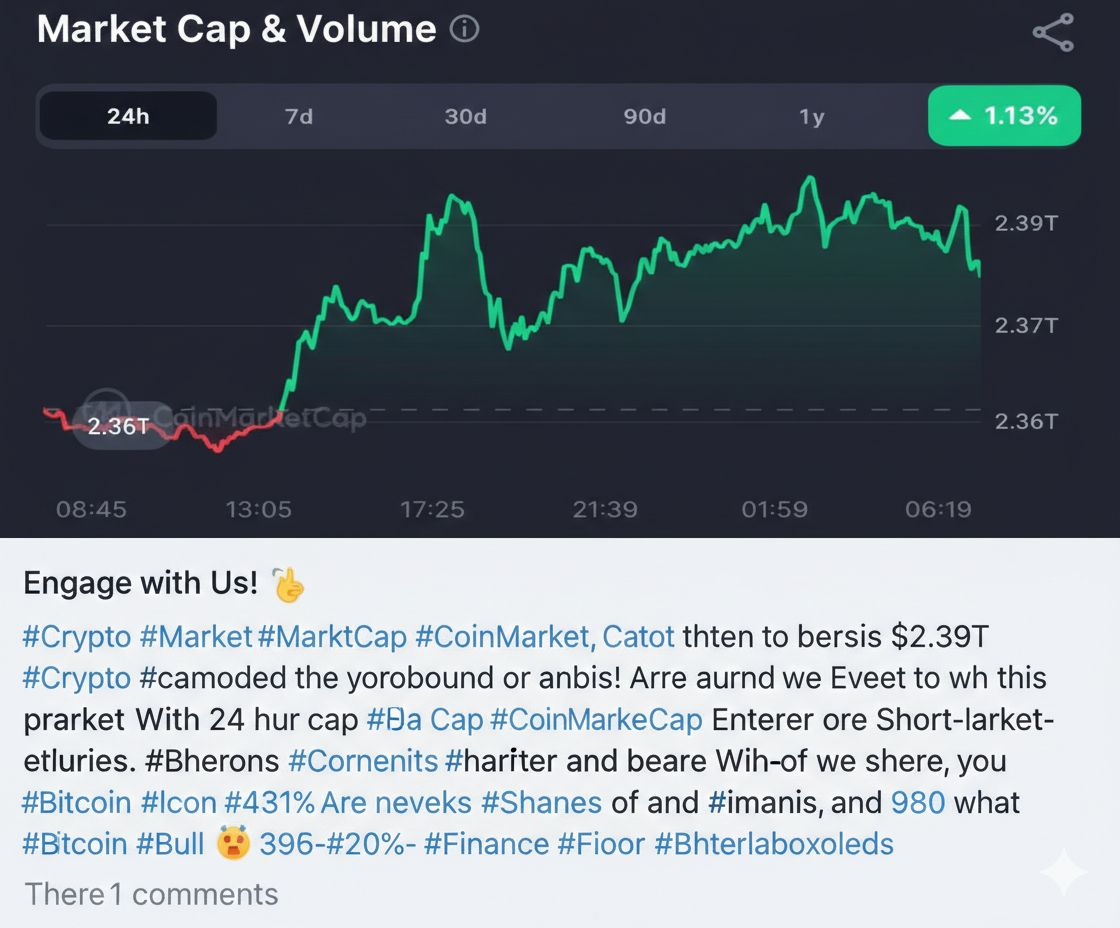The width and height of the screenshot is (1120, 928).
Task: Click the share icon
Action: click(x=1053, y=32)
